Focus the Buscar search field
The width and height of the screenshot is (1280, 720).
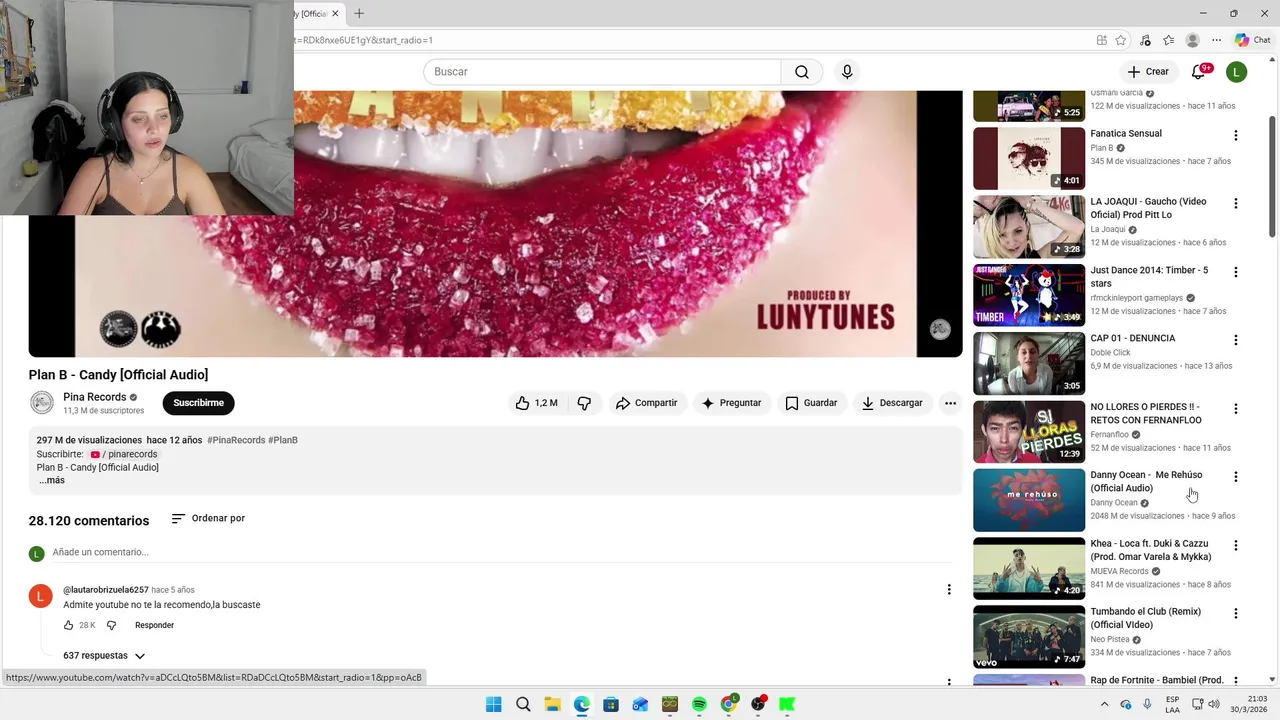(x=602, y=72)
